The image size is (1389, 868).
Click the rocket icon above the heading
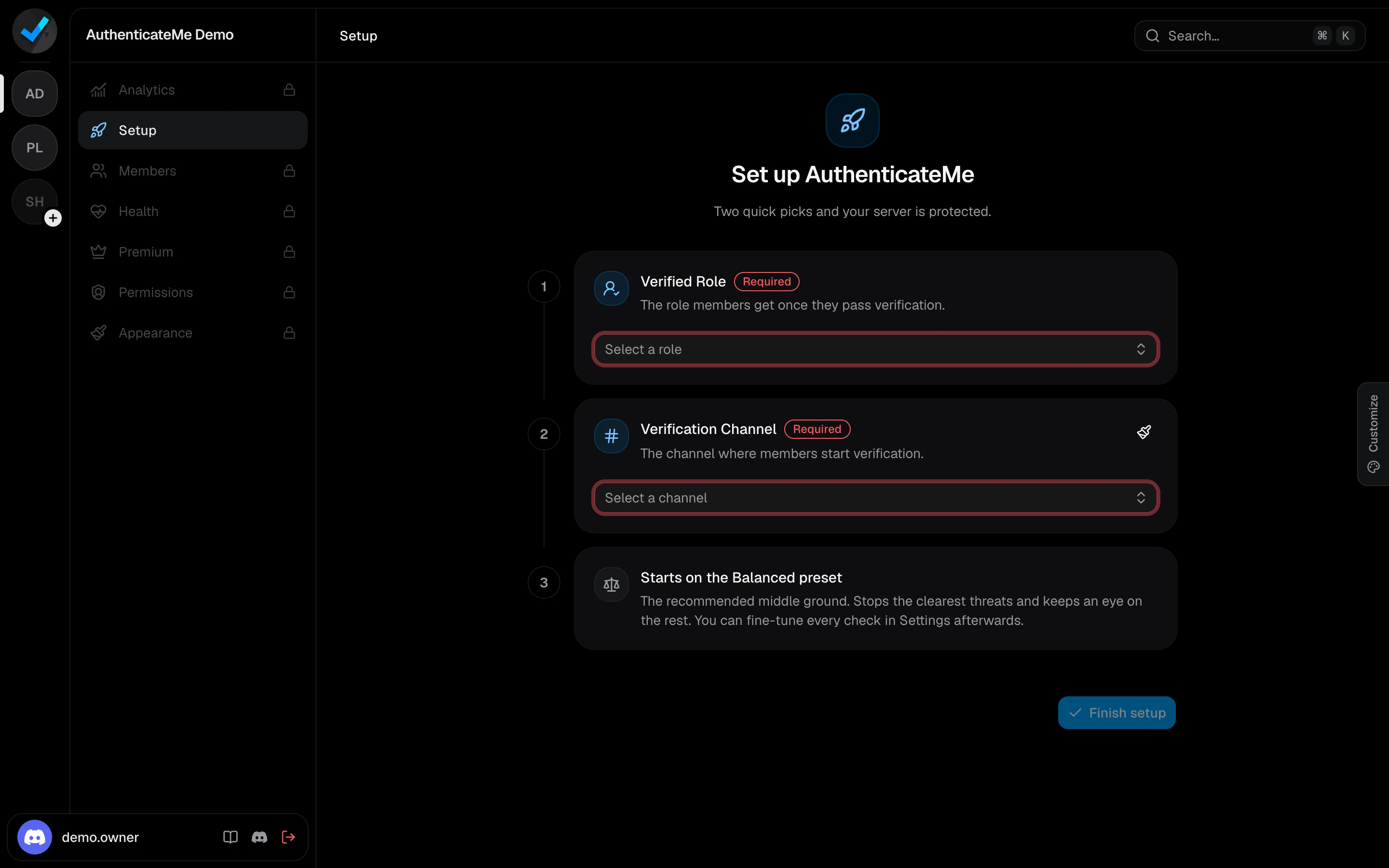tap(852, 121)
